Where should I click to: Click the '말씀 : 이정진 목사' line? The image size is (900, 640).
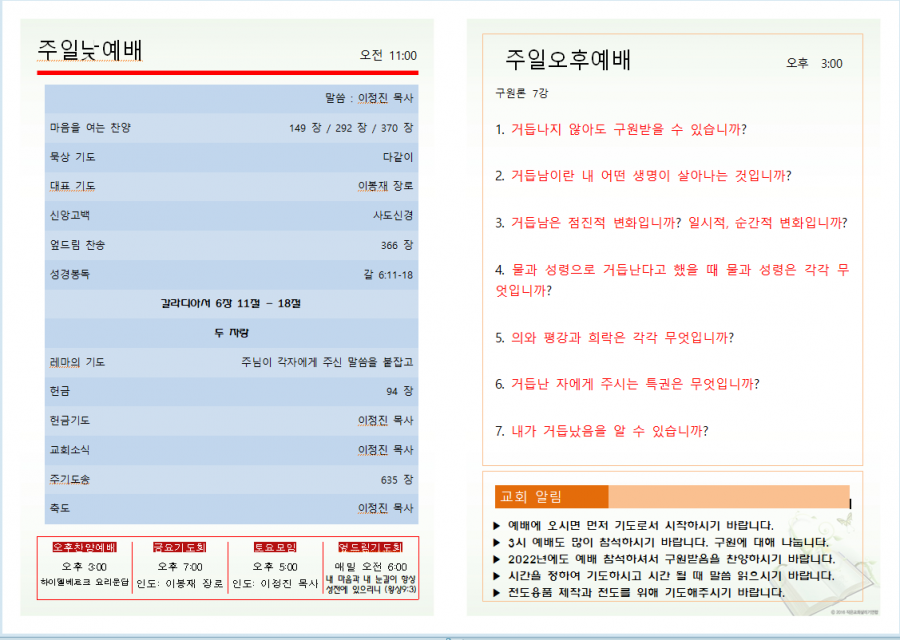tap(369, 98)
